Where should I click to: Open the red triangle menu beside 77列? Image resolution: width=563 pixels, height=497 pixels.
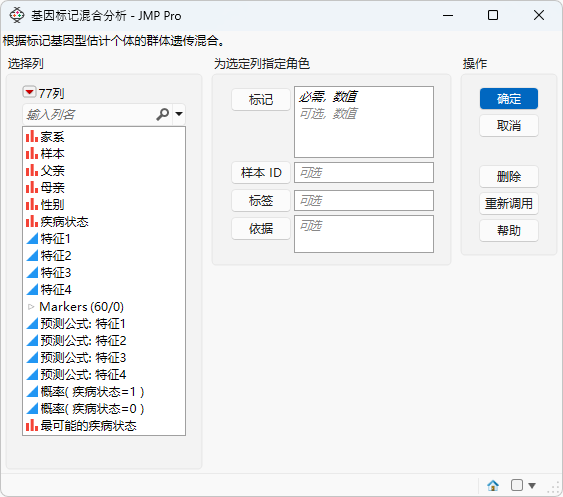click(x=29, y=92)
